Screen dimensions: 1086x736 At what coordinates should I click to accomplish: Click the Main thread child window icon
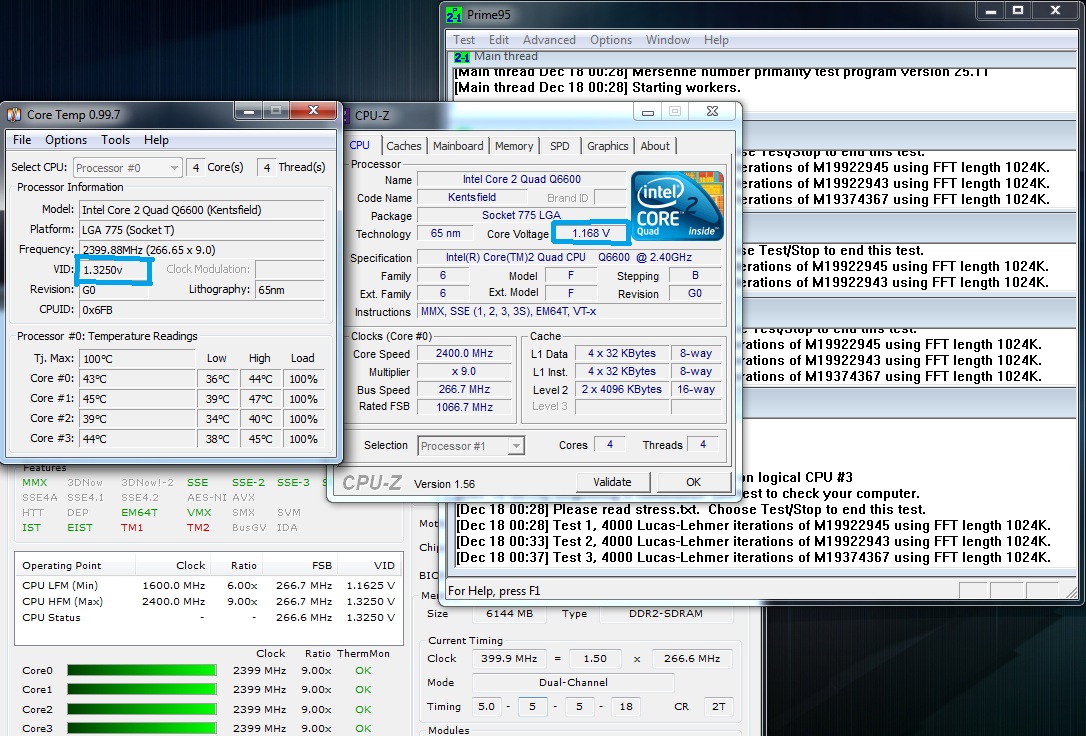[x=463, y=57]
